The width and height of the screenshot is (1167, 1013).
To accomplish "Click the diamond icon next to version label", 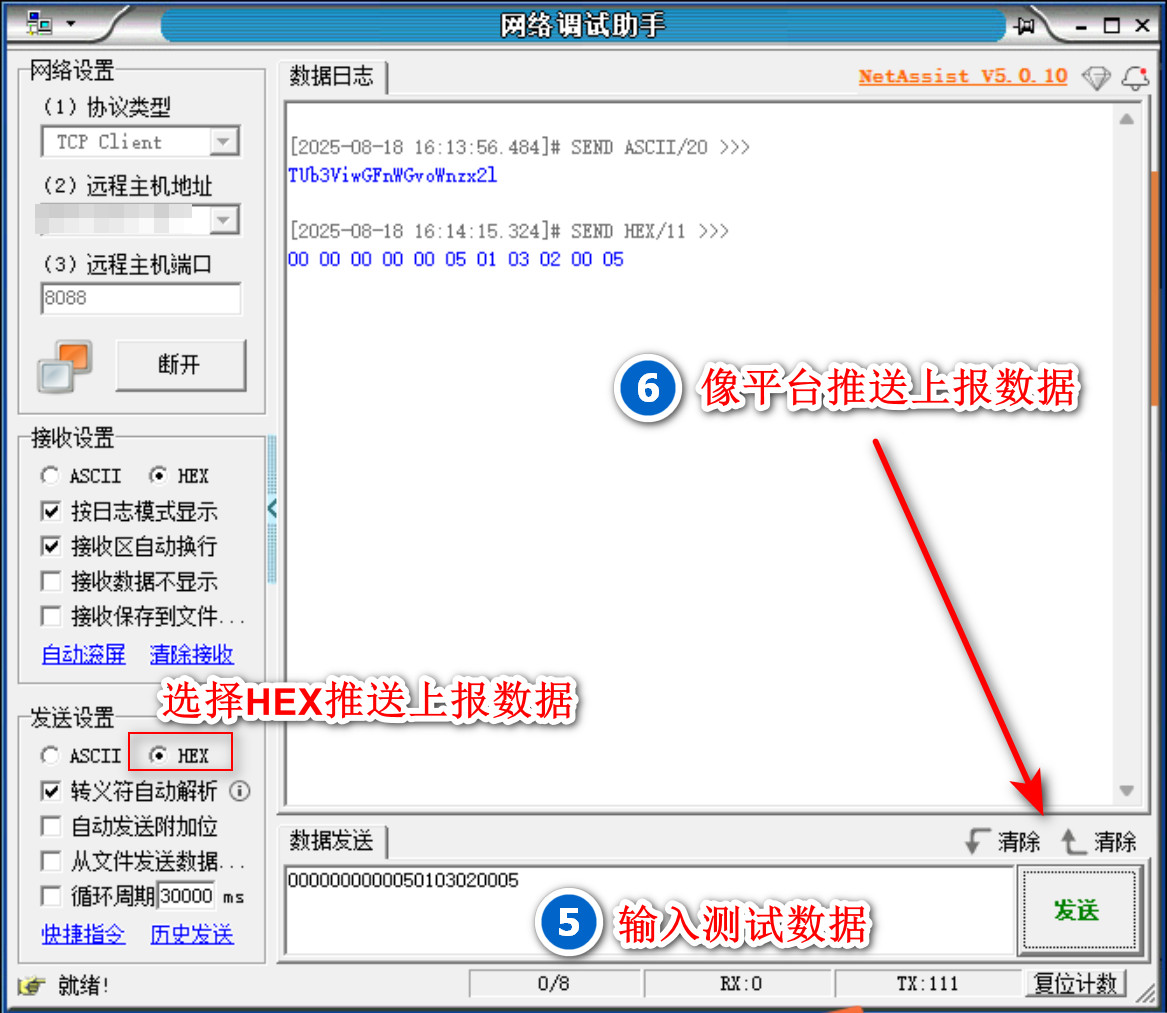I will [1097, 78].
